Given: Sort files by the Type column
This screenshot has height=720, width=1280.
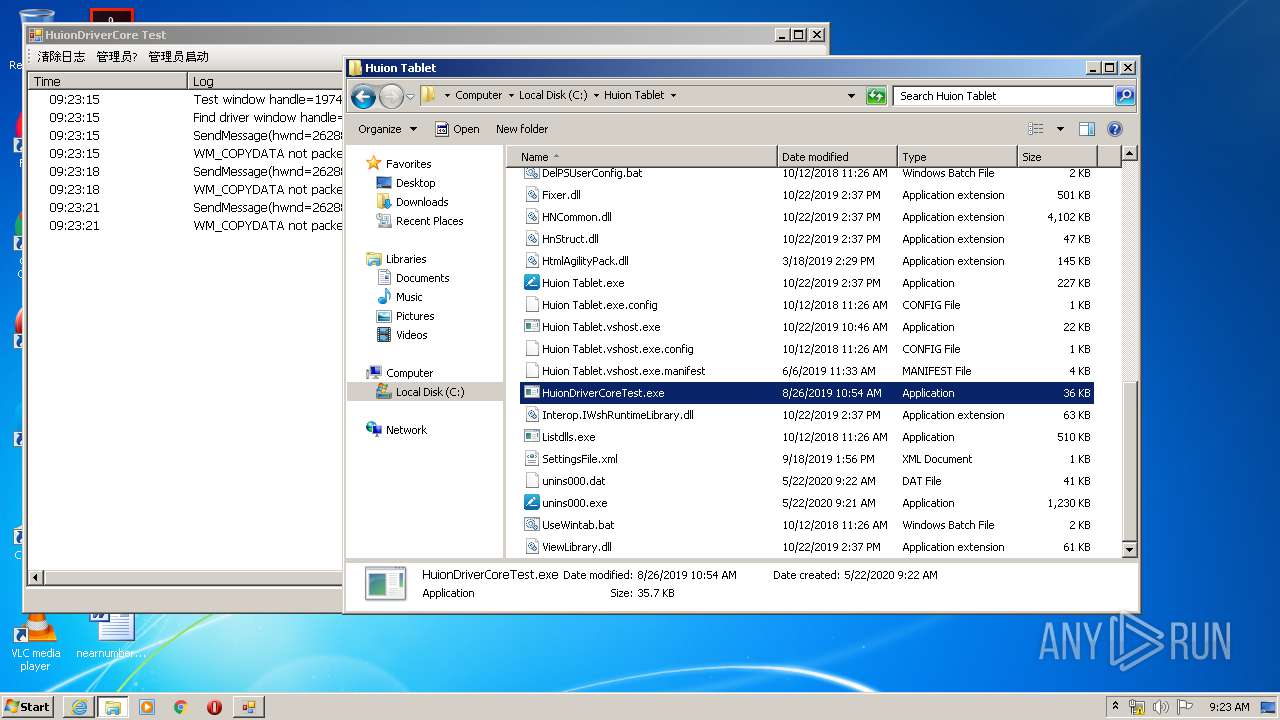Looking at the screenshot, I should pyautogui.click(x=957, y=157).
